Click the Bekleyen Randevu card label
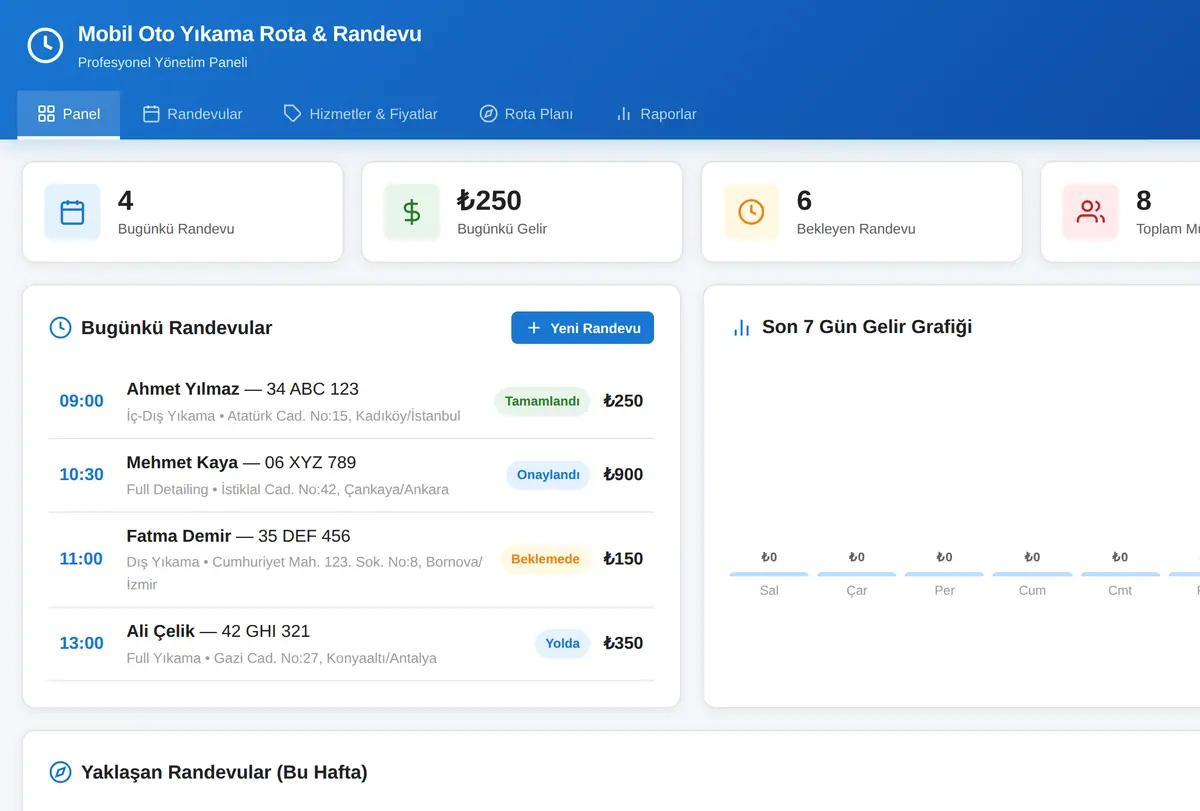Screen dimensions: 1200x811 pos(856,229)
